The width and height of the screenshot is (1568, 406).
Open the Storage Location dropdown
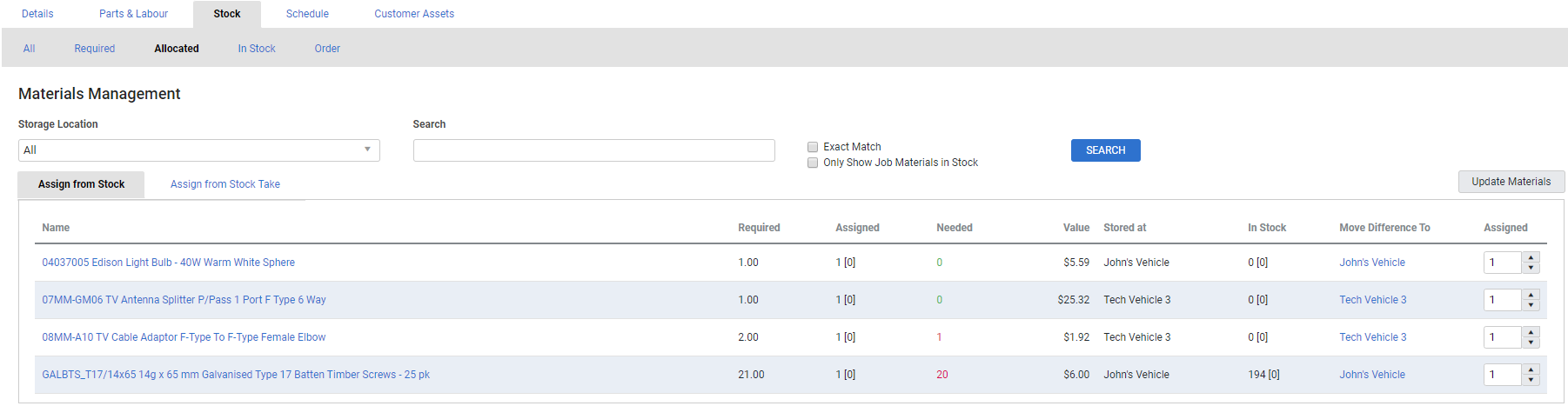[198, 150]
